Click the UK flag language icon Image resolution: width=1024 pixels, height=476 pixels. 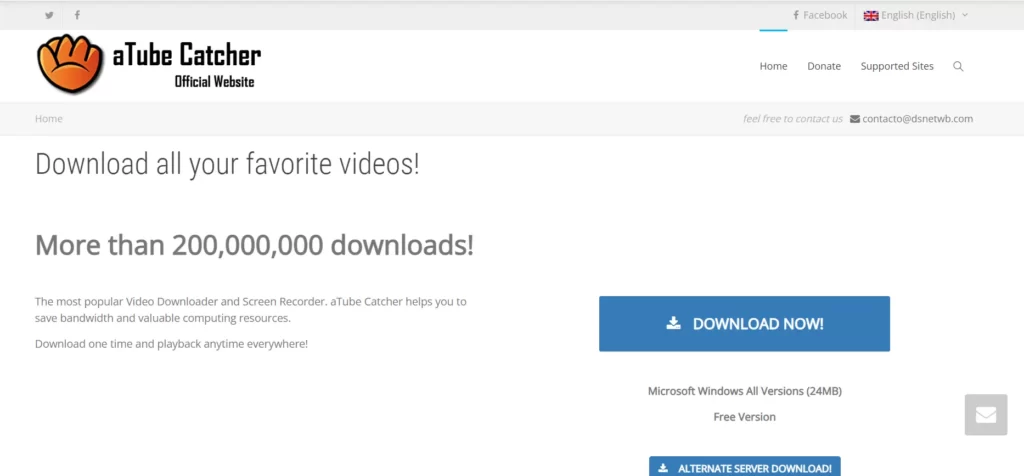click(x=871, y=15)
